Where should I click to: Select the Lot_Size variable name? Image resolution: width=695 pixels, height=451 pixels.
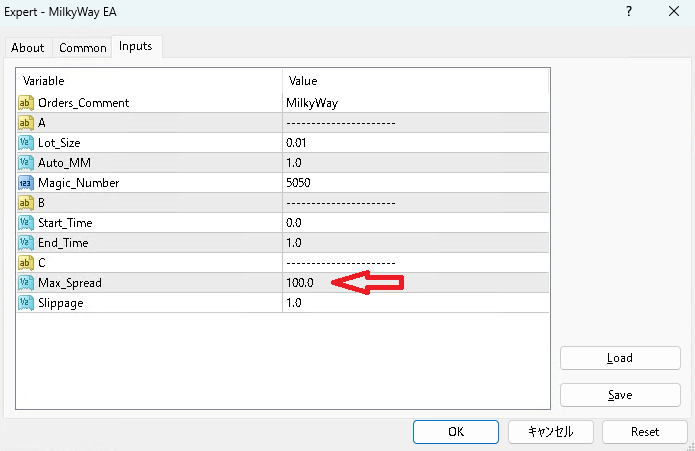(x=59, y=143)
